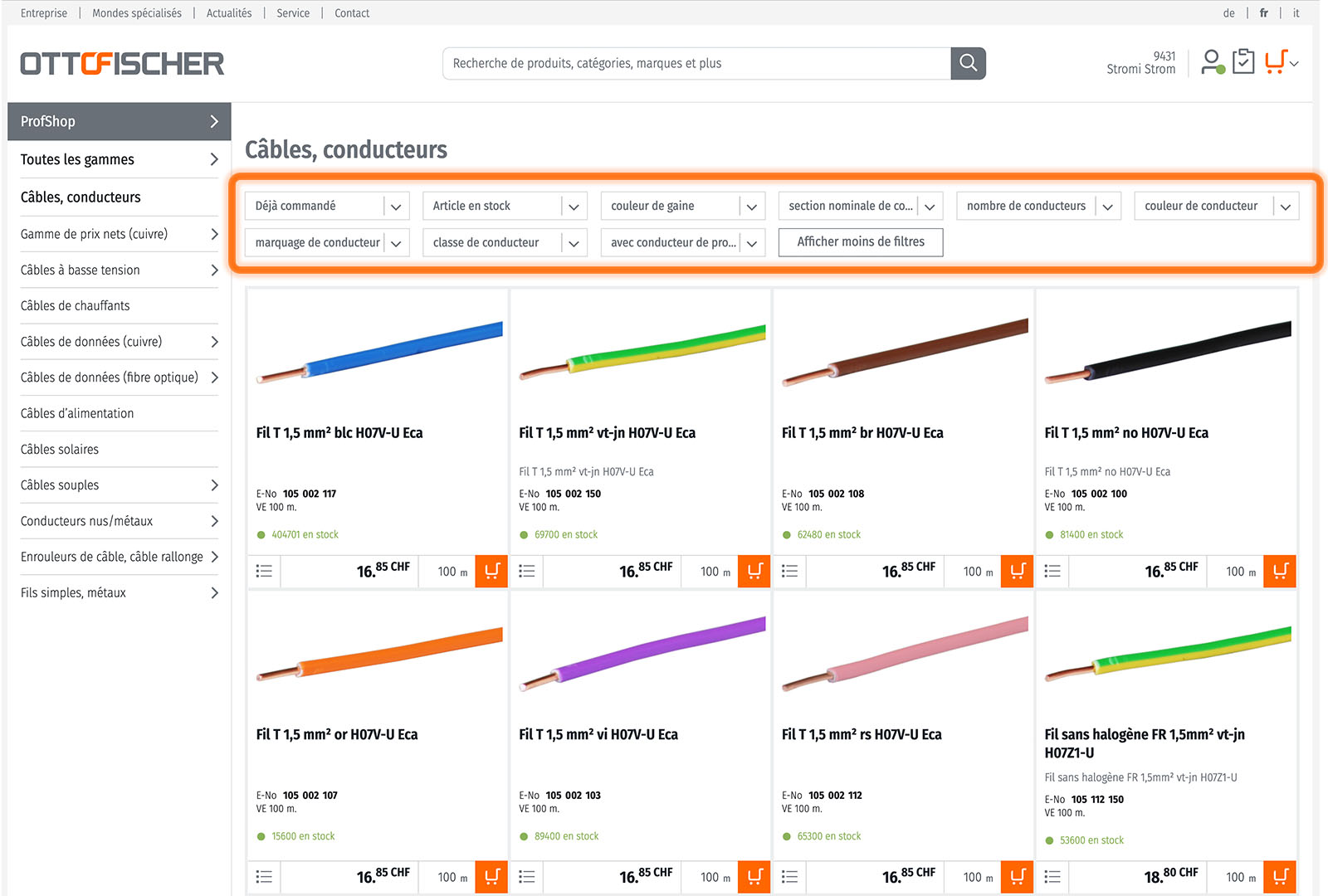Switch language to it
Image resolution: width=1328 pixels, height=896 pixels.
[1296, 13]
